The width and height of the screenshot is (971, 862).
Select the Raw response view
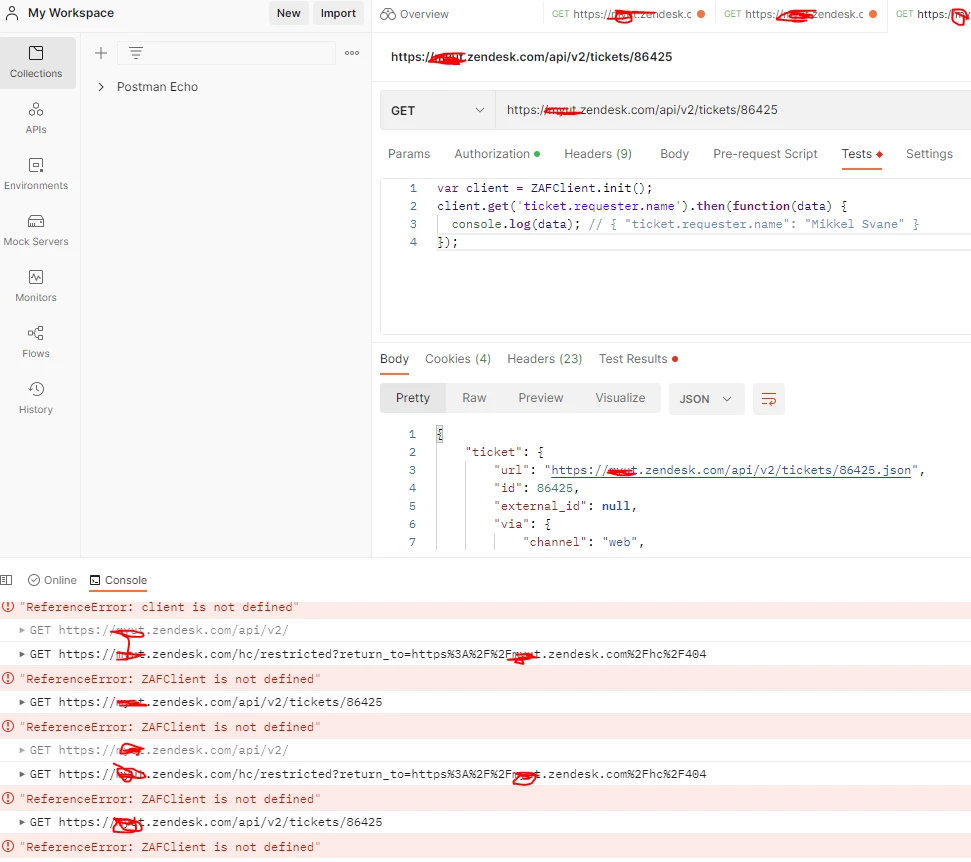tap(474, 398)
